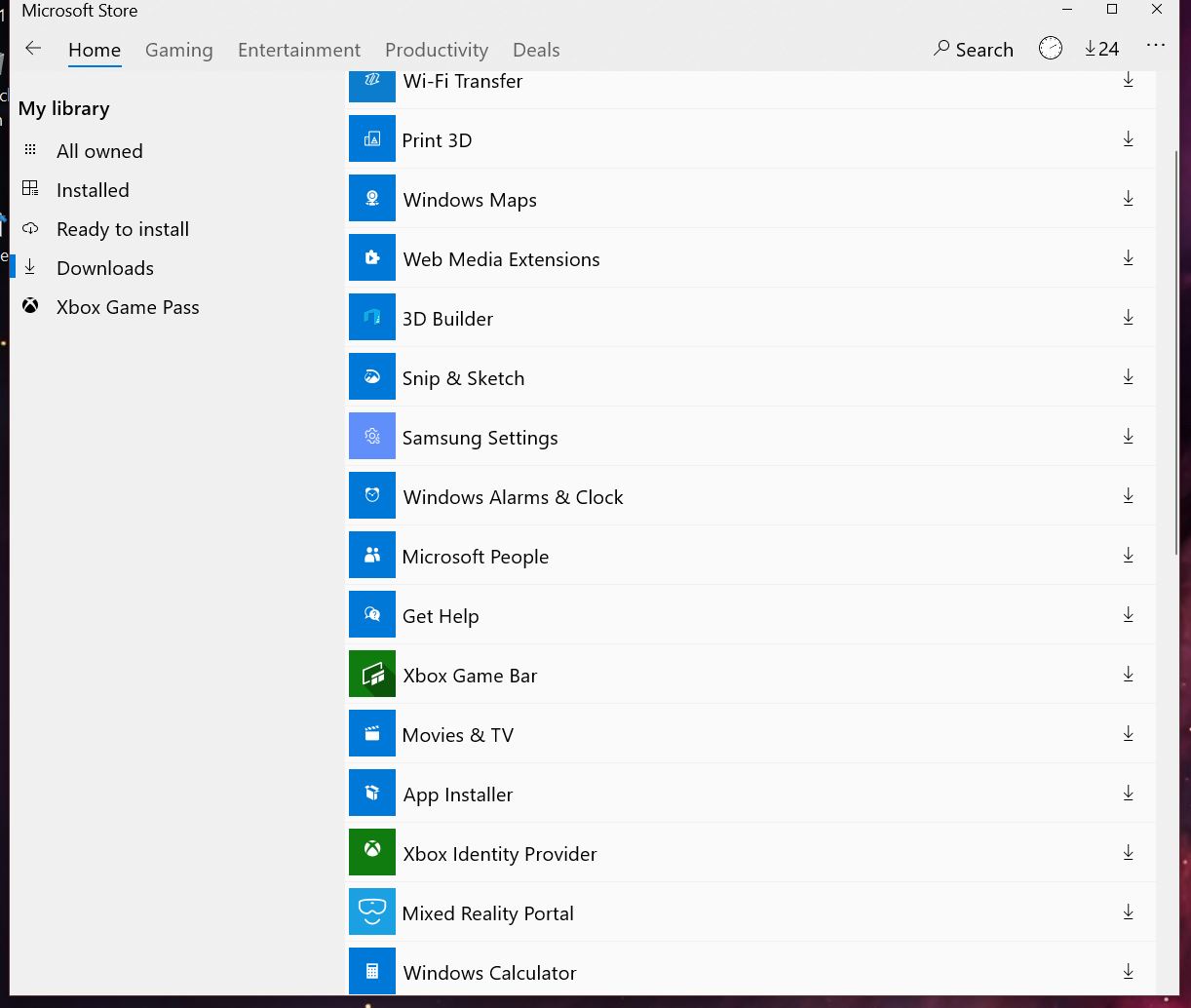The height and width of the screenshot is (1008, 1191).
Task: Click the Snip & Sketch app name
Action: tap(463, 378)
